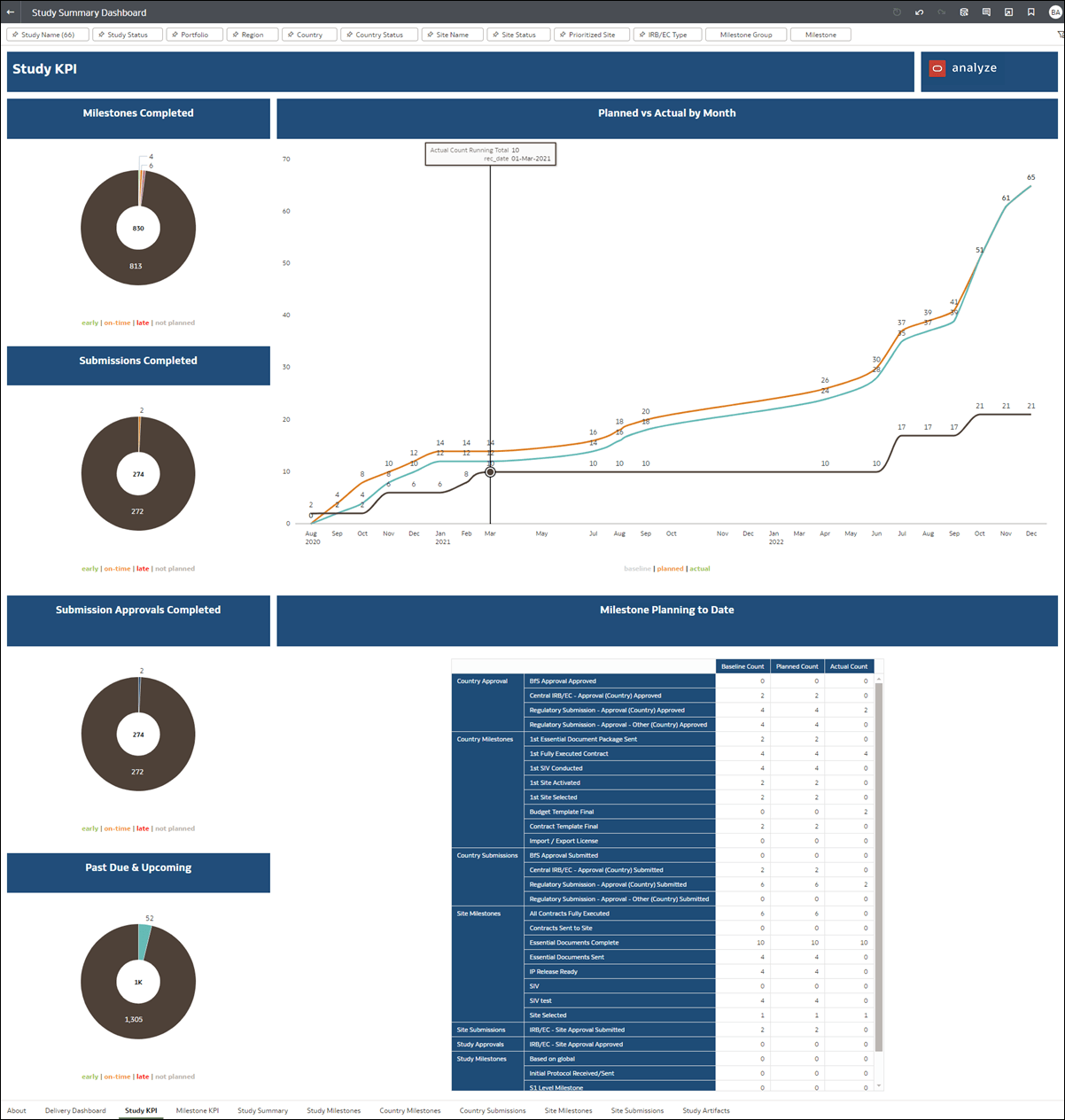Click the comment annotation icon
The height and width of the screenshot is (1120, 1065).
[x=986, y=12]
